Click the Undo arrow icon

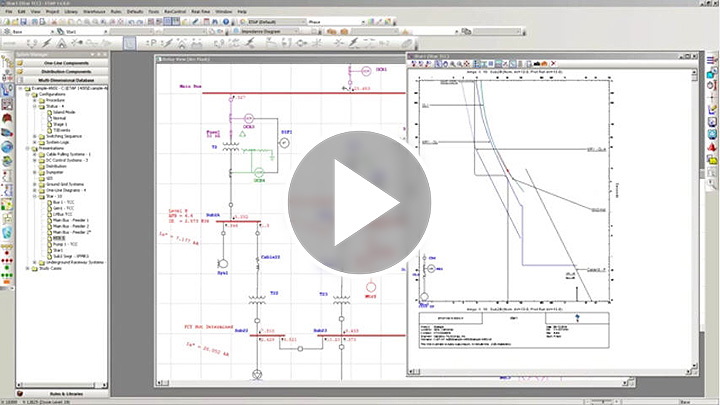(131, 22)
